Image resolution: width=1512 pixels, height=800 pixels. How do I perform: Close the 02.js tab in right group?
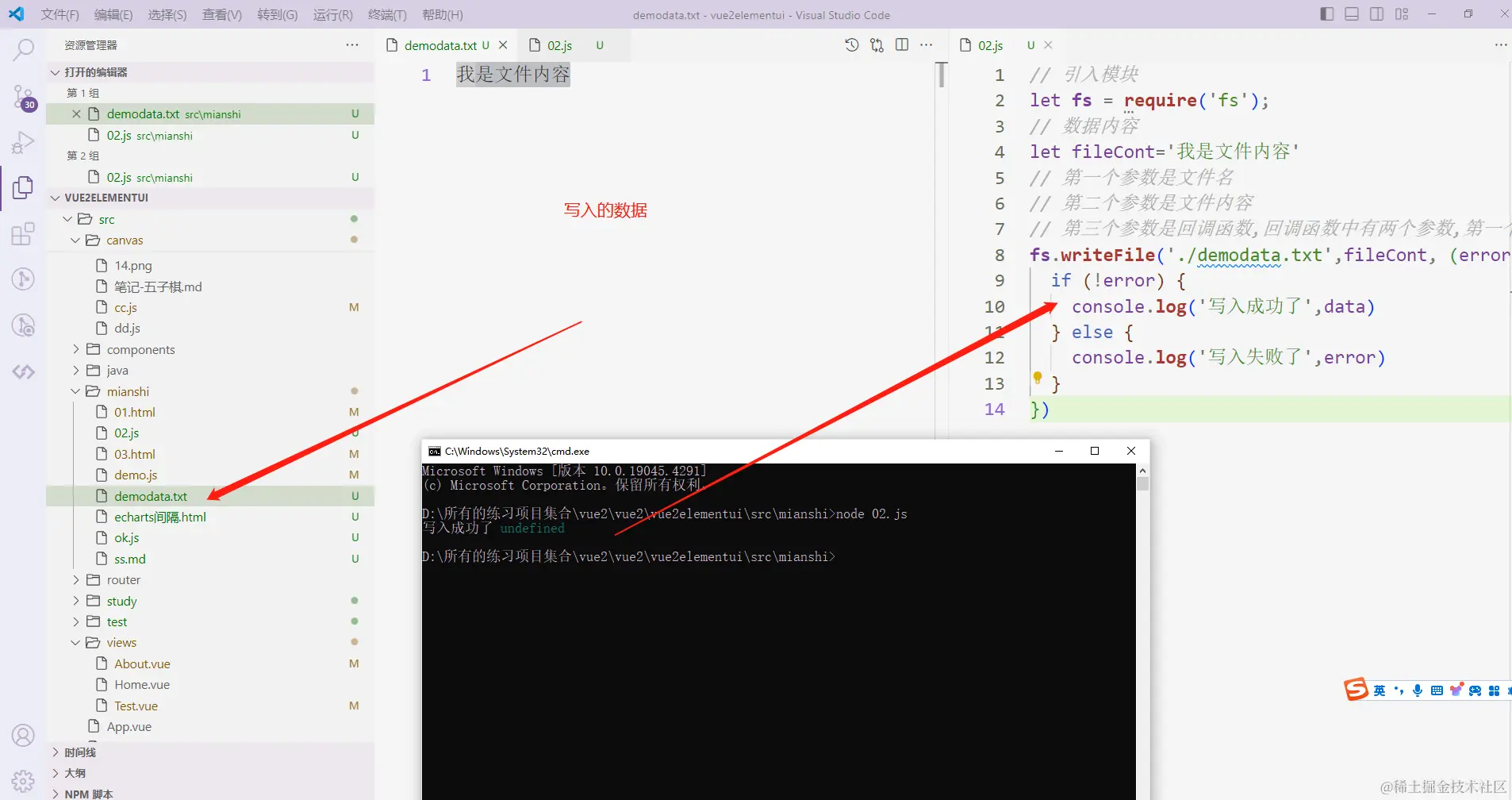click(1048, 45)
